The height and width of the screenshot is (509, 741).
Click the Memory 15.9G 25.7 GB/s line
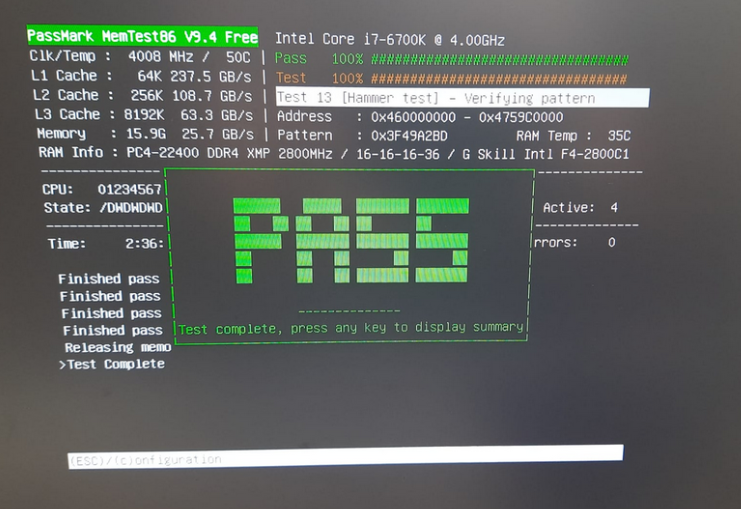coord(145,134)
